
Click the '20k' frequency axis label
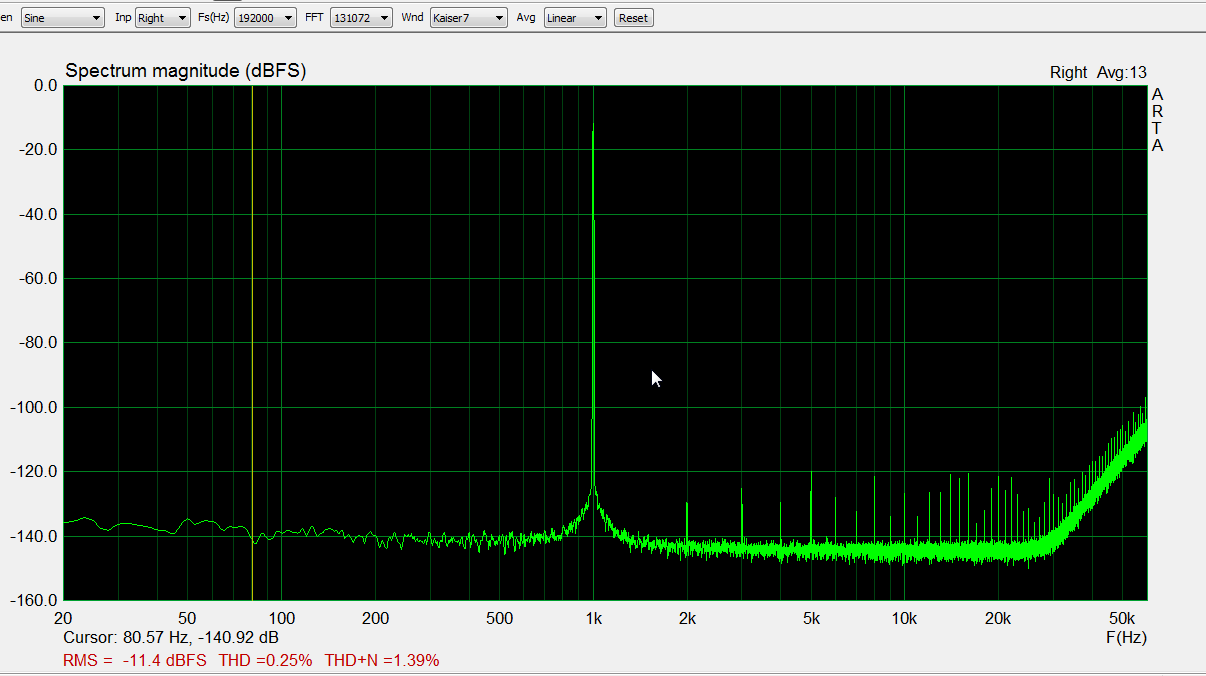click(998, 618)
